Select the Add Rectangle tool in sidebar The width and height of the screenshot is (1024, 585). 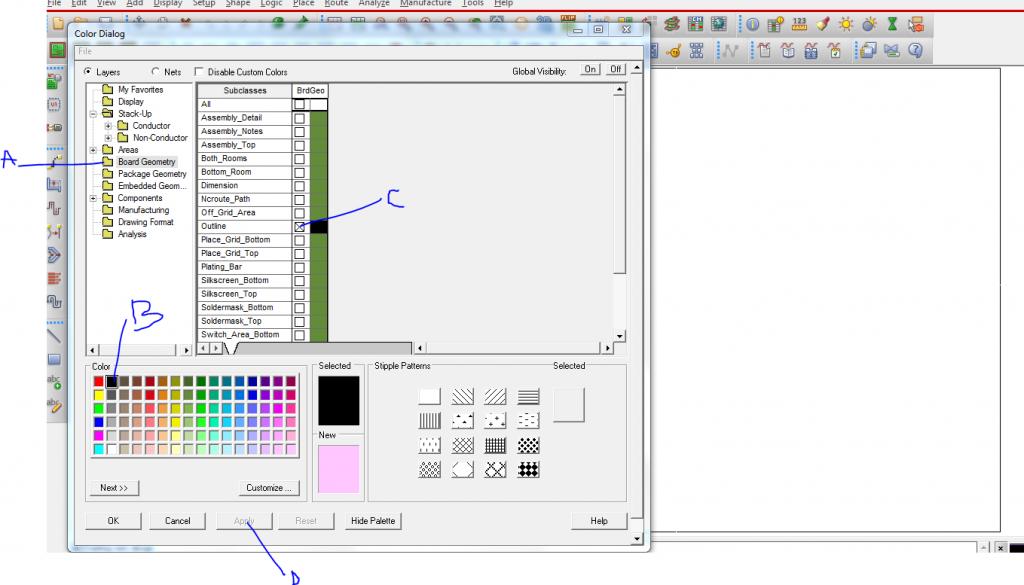54,360
